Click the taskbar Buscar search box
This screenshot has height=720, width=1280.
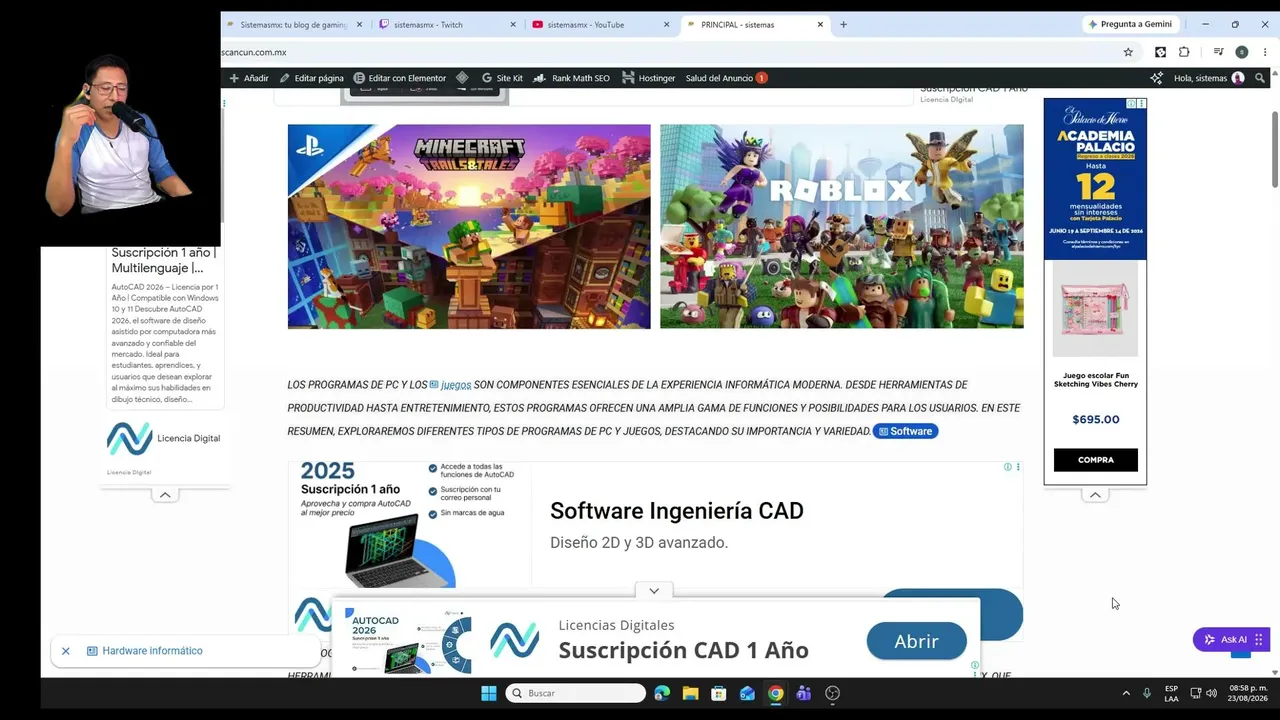[x=576, y=693]
